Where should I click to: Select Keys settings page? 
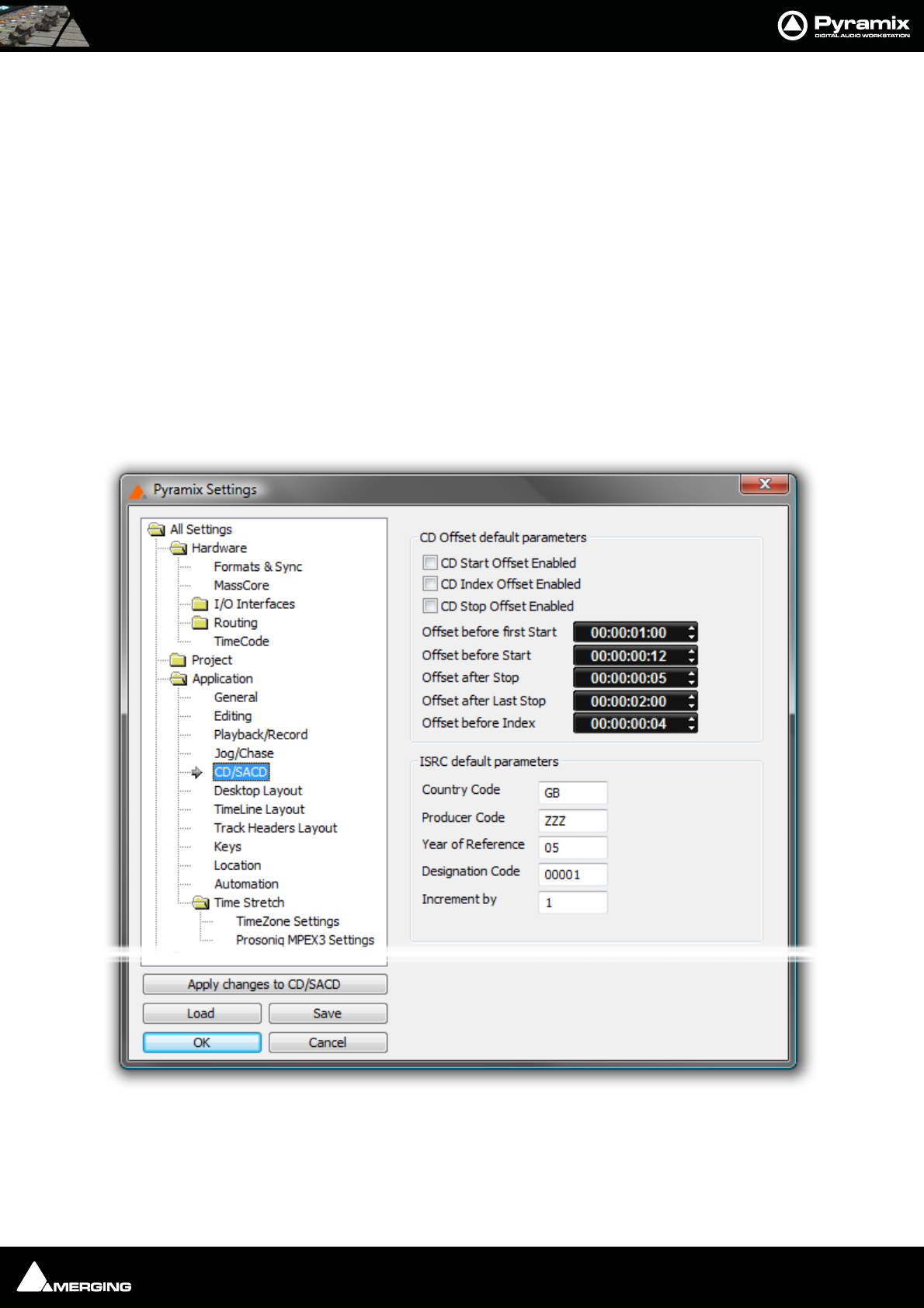click(x=228, y=847)
